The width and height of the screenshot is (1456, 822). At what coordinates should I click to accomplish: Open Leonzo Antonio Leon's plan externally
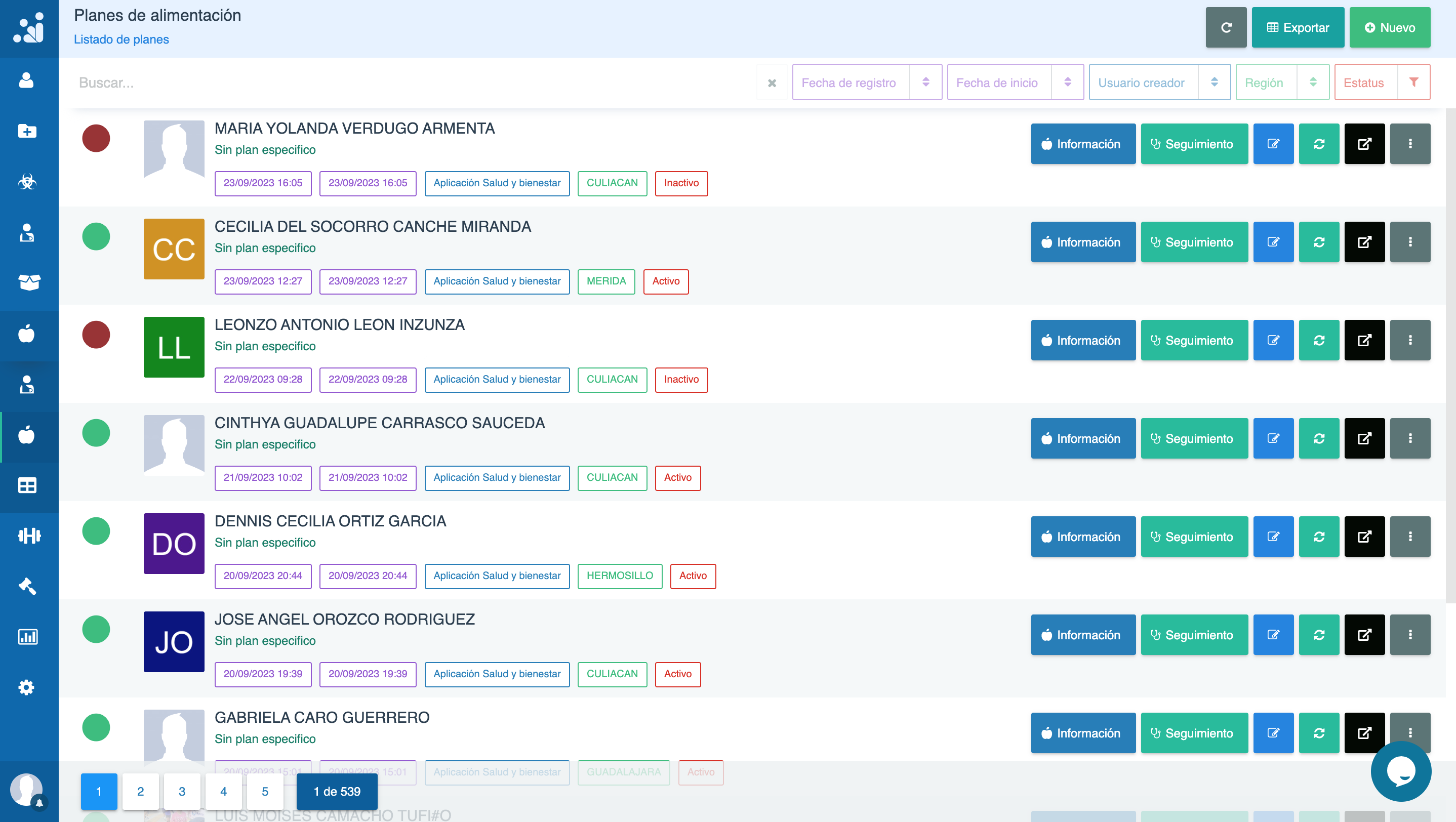[x=1364, y=341]
